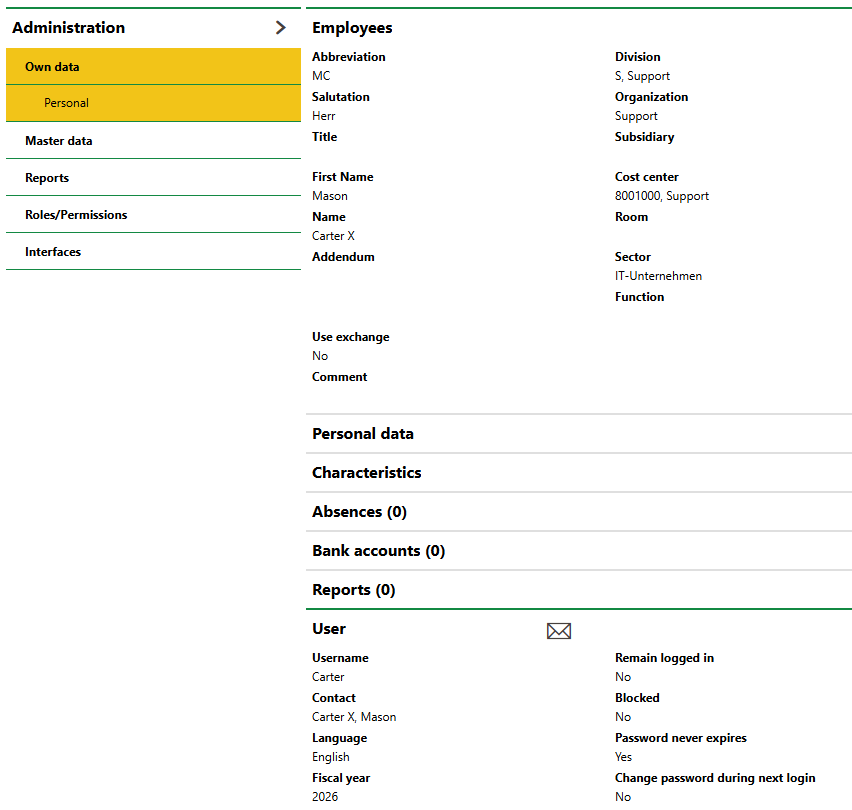Click the Blocked value No

click(623, 717)
